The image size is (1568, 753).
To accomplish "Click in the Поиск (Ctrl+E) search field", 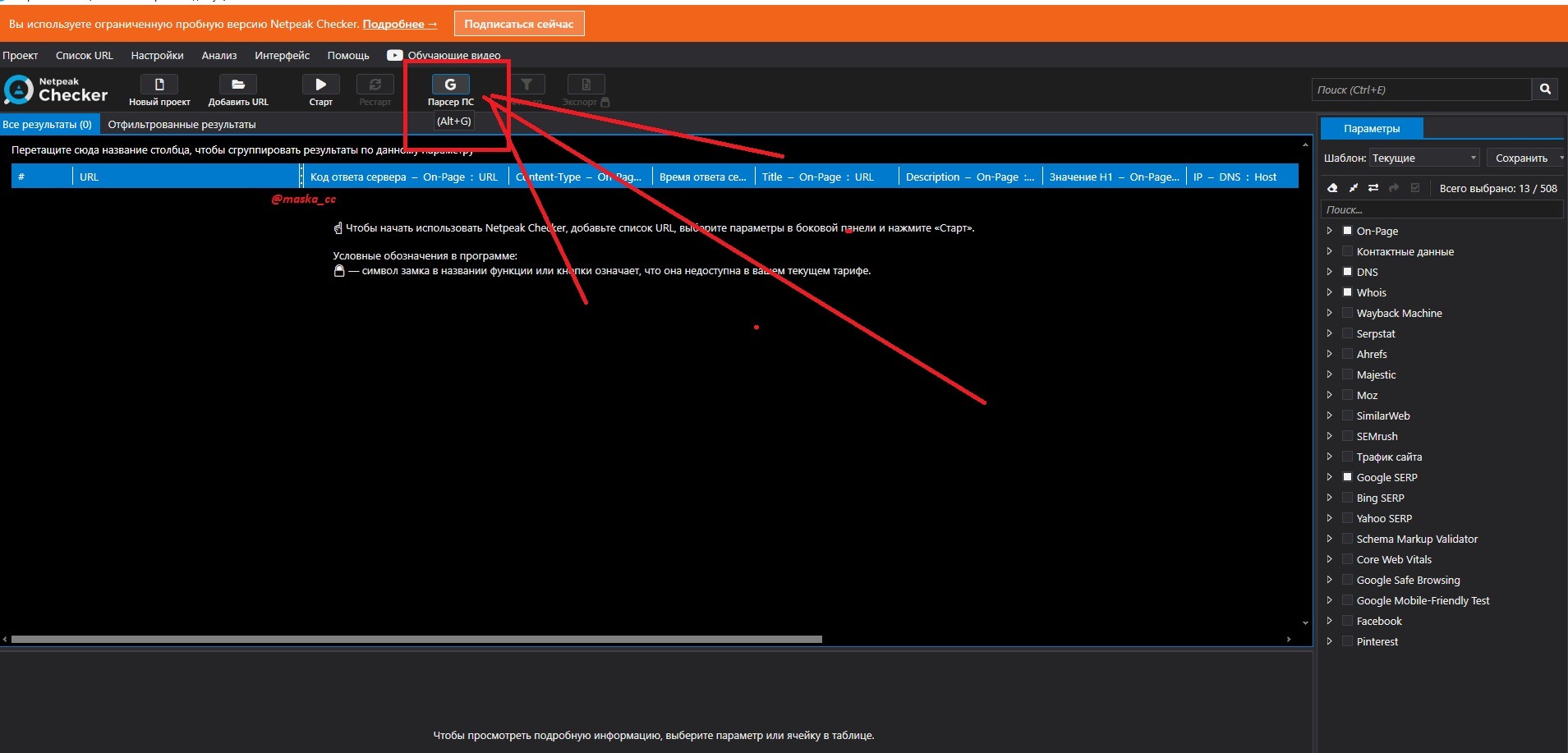I will coord(1422,90).
